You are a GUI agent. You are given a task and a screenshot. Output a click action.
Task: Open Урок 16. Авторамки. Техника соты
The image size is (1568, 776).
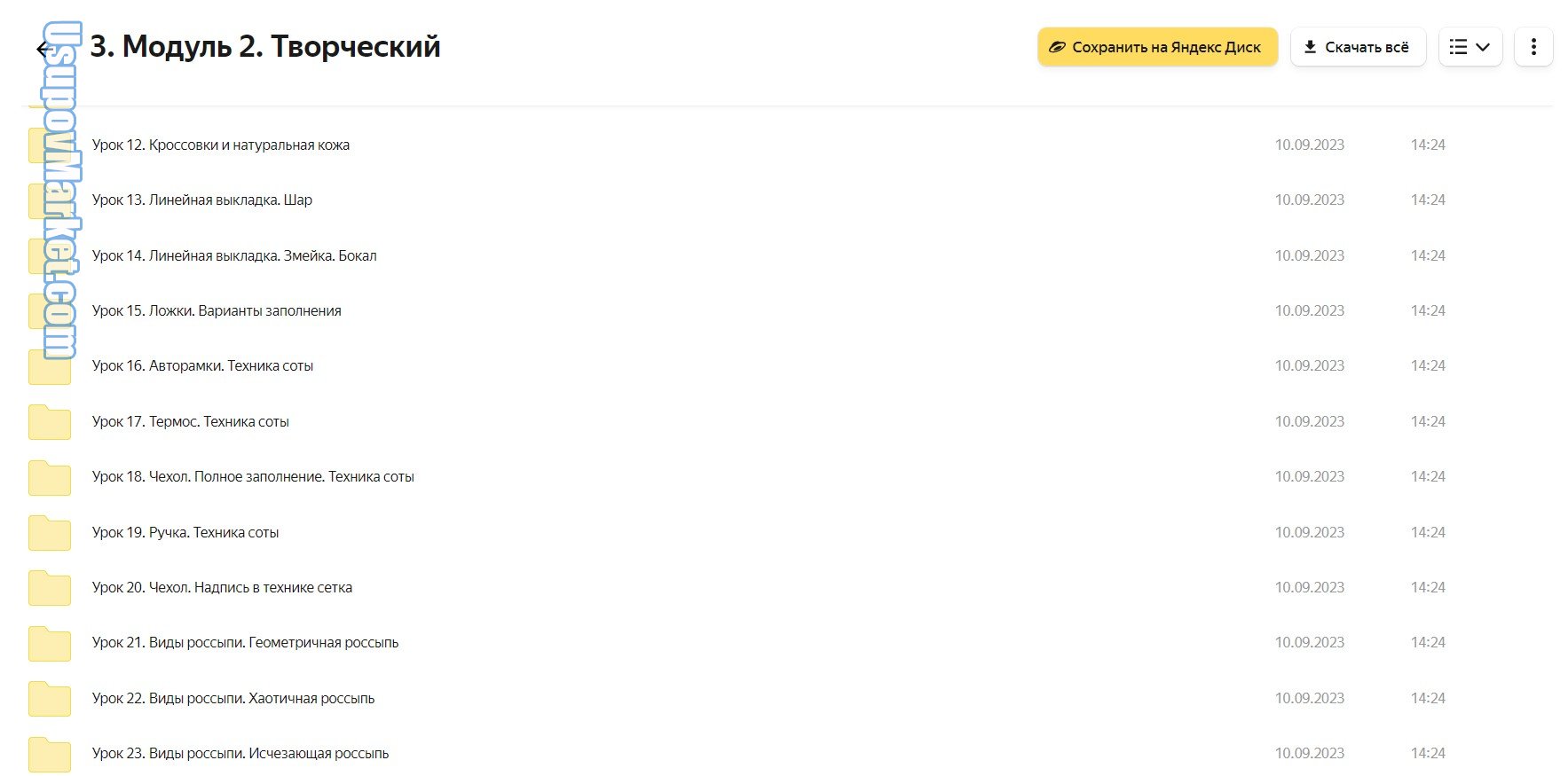point(202,365)
